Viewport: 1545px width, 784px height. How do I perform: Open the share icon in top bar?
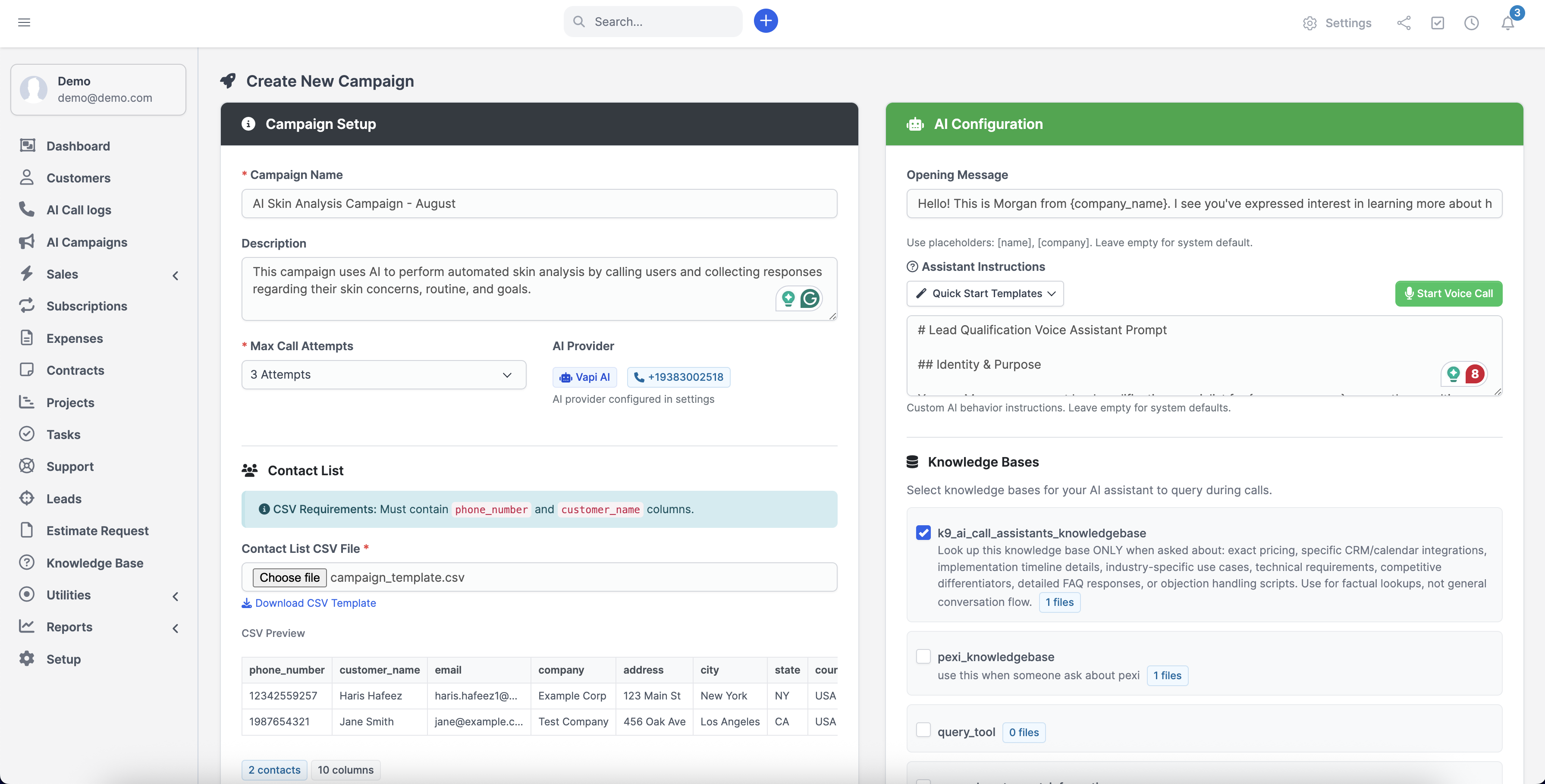[x=1404, y=23]
